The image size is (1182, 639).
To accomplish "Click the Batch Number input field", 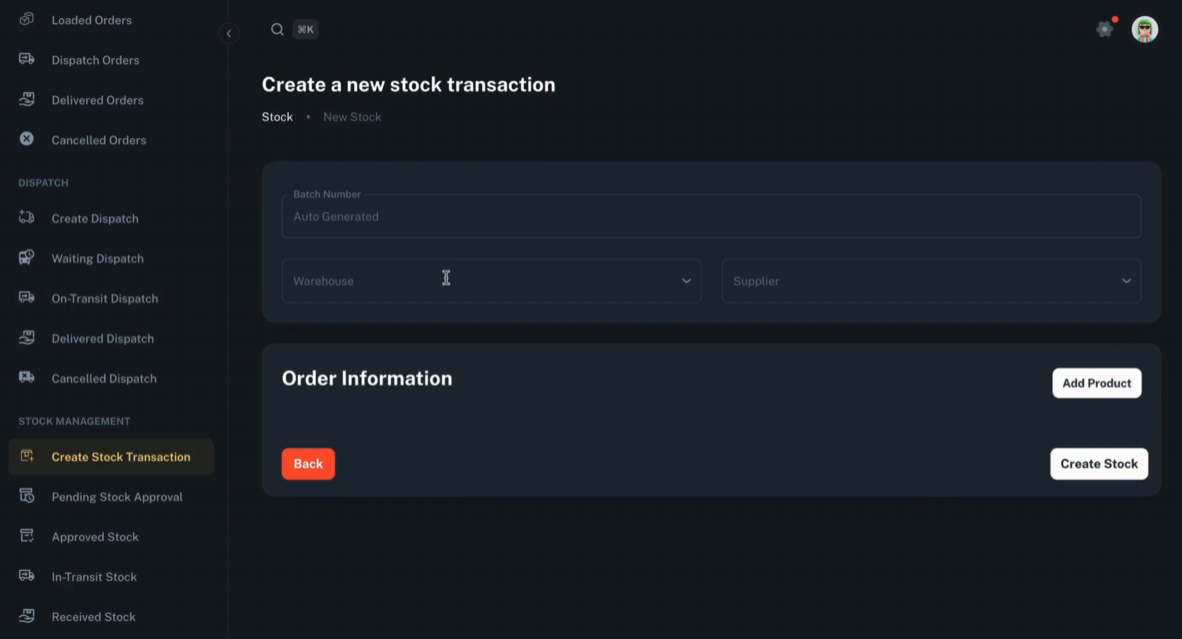I will [x=711, y=216].
